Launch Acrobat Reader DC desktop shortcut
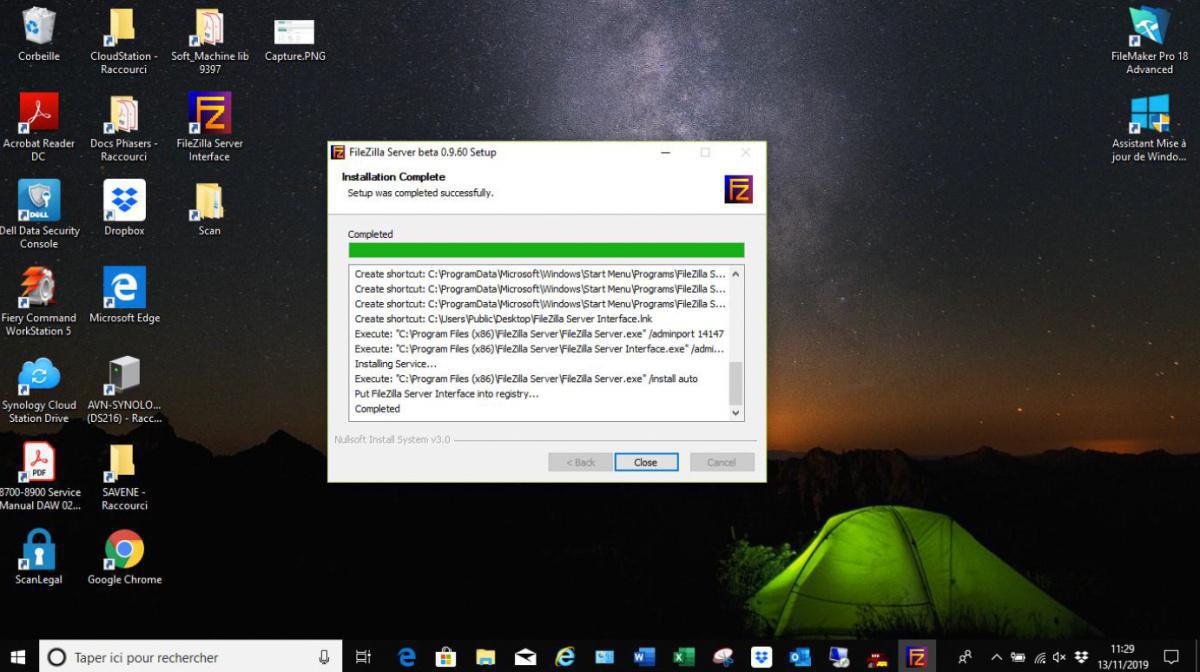Screen dimensions: 1200x672 [x=38, y=127]
